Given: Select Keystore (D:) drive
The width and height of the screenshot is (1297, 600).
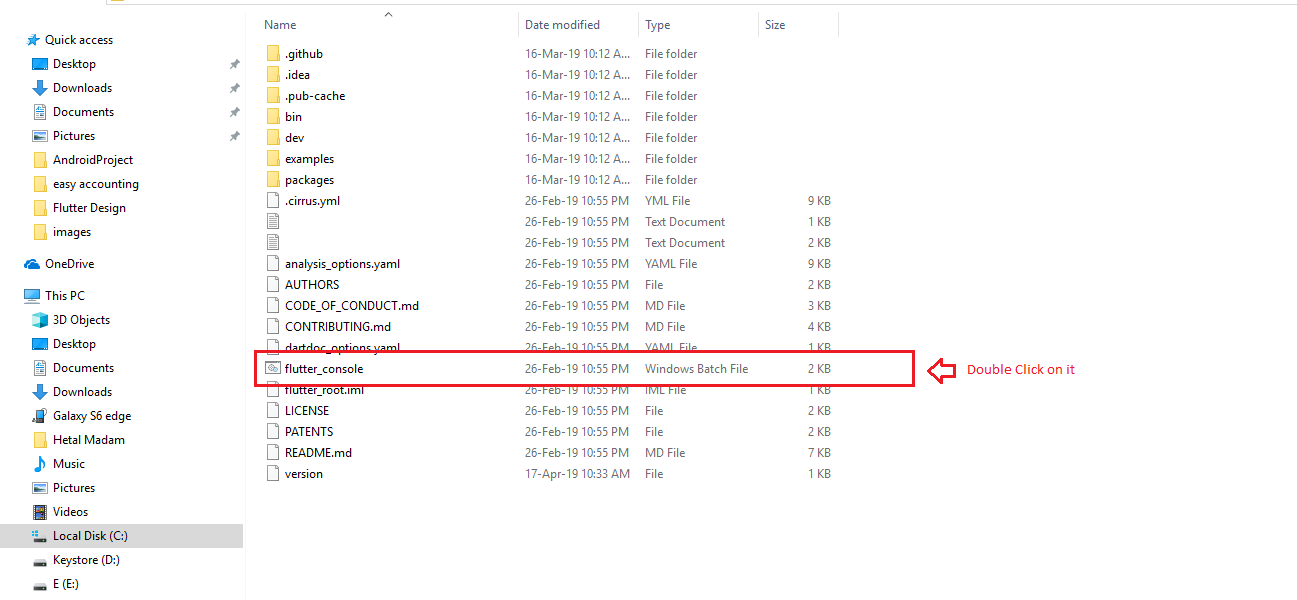Looking at the screenshot, I should coord(86,560).
